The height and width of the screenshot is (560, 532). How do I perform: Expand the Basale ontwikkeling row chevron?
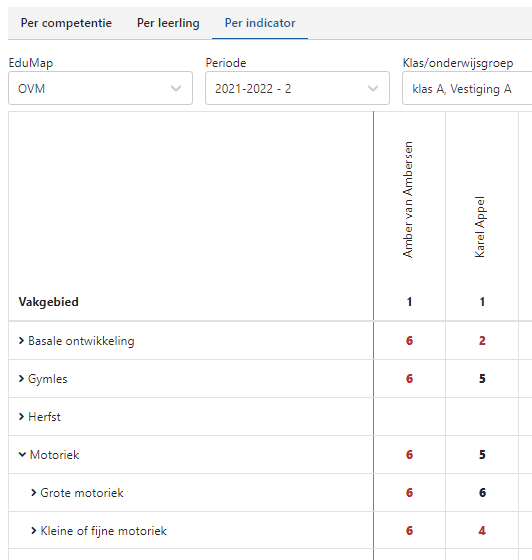[21, 341]
